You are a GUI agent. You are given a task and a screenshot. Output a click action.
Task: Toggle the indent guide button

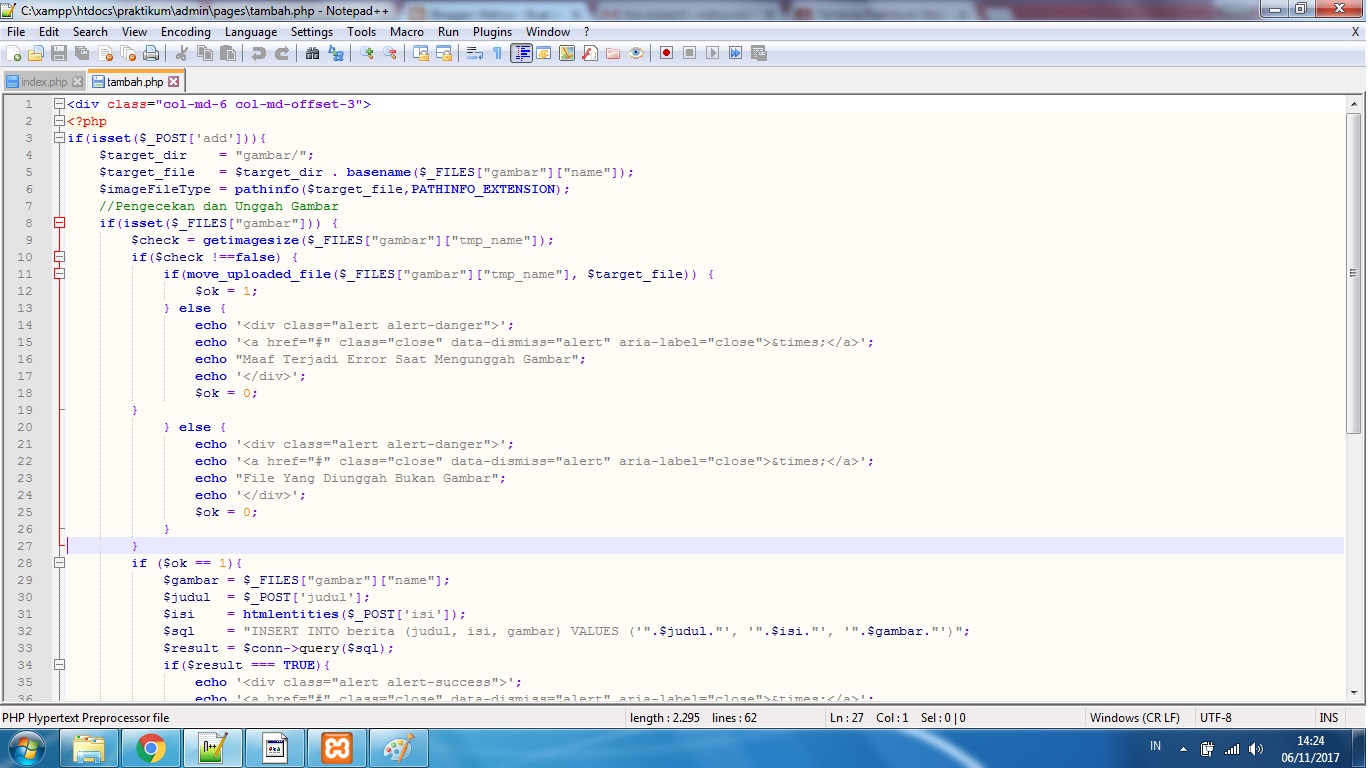click(x=522, y=53)
